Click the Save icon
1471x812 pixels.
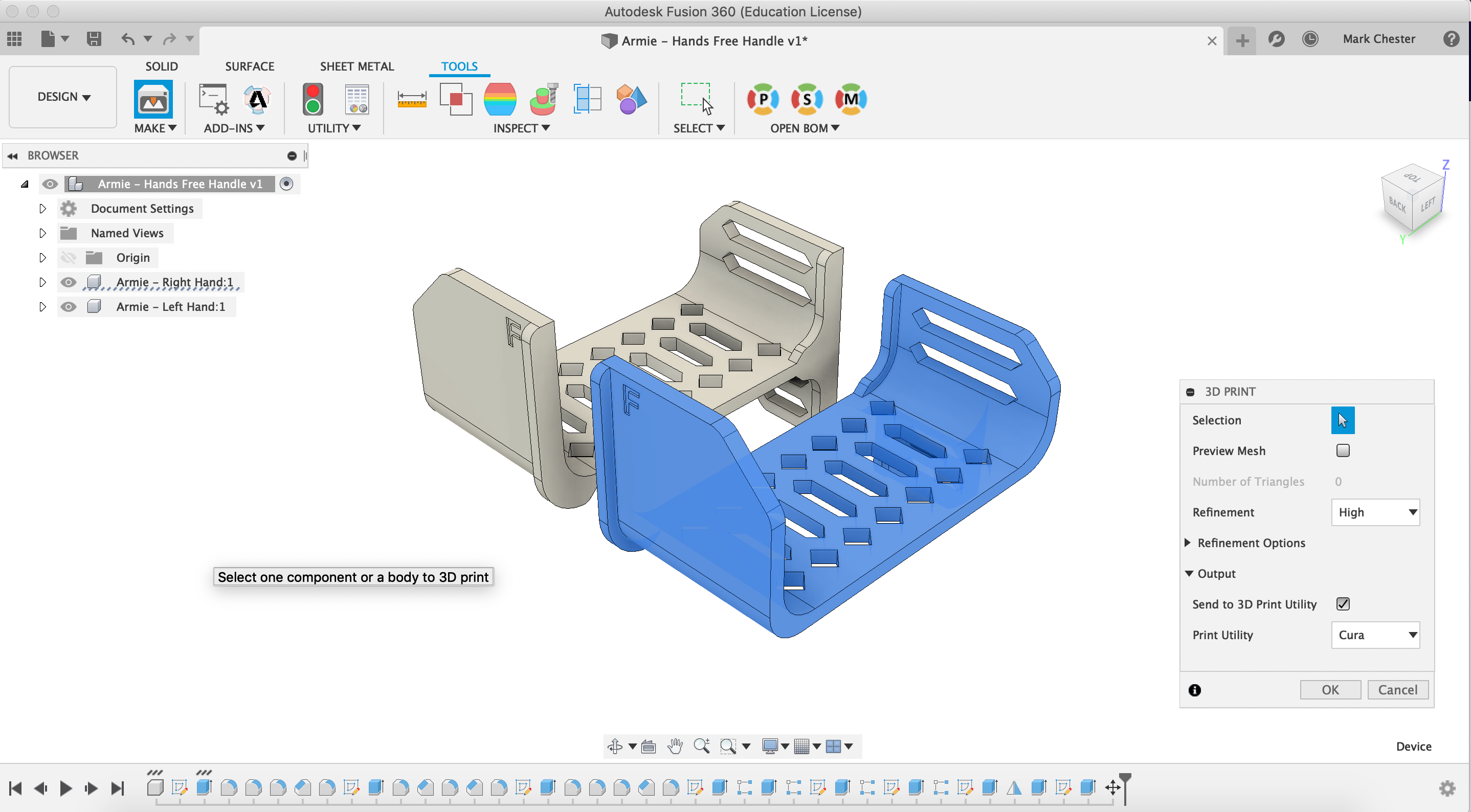click(x=94, y=39)
